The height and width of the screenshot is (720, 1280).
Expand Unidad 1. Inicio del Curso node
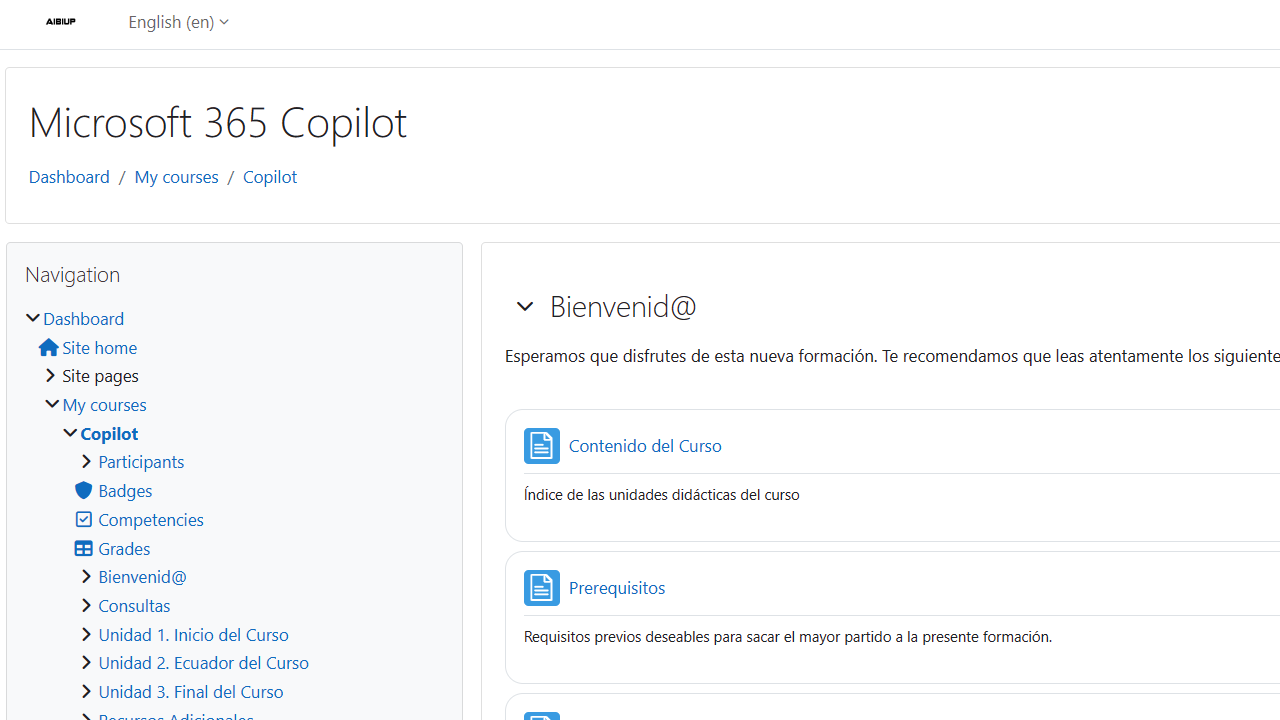click(x=86, y=634)
